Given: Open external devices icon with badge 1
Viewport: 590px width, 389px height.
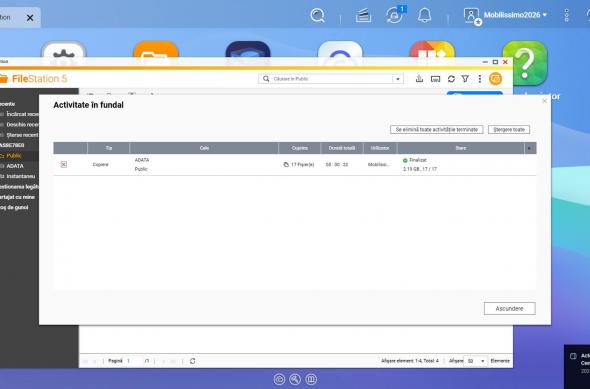Looking at the screenshot, I should tap(394, 16).
